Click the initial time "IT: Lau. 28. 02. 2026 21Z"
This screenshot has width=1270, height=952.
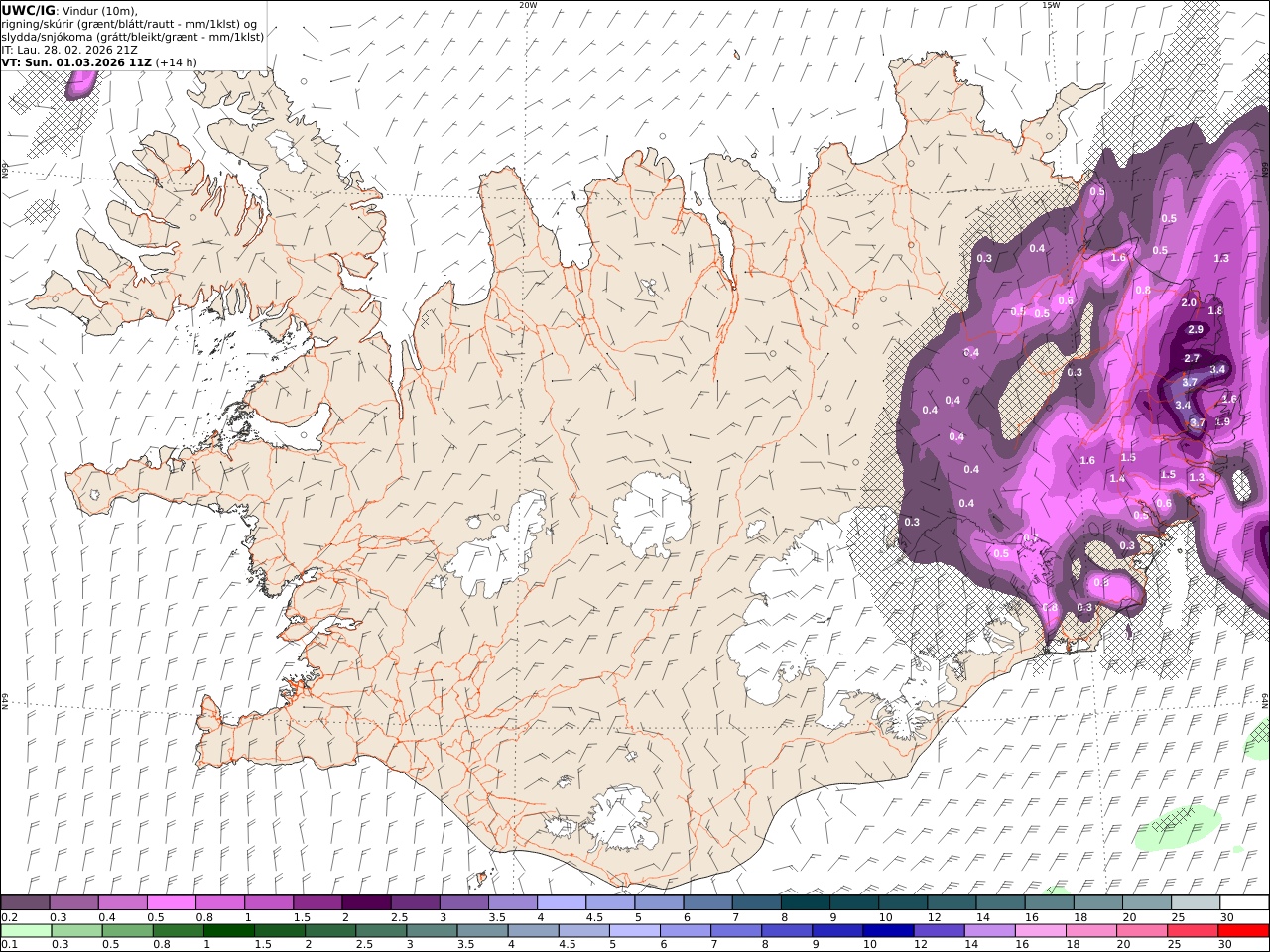click(x=69, y=49)
